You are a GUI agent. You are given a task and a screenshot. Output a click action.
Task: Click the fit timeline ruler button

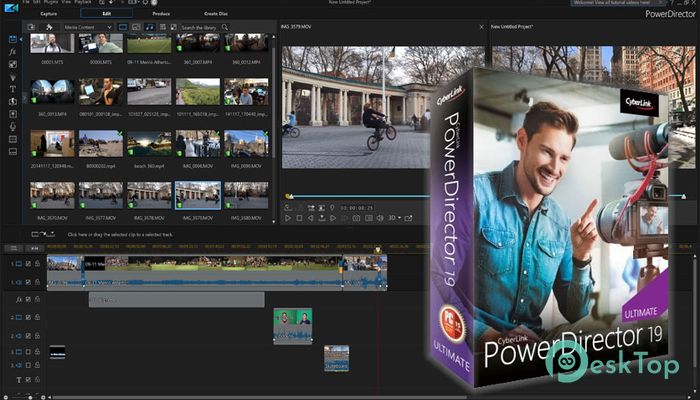click(35, 248)
